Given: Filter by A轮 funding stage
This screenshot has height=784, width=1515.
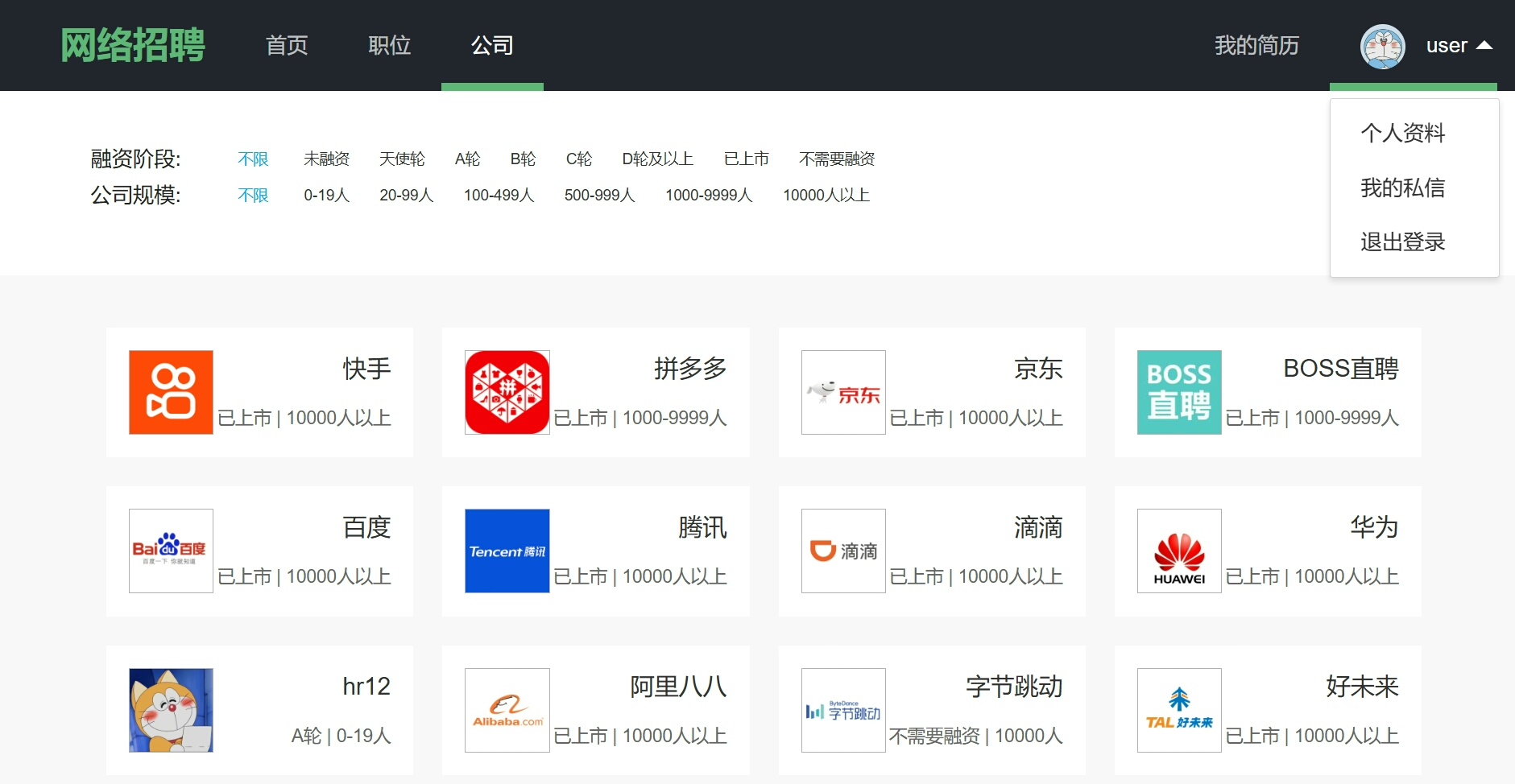Looking at the screenshot, I should click(x=467, y=159).
